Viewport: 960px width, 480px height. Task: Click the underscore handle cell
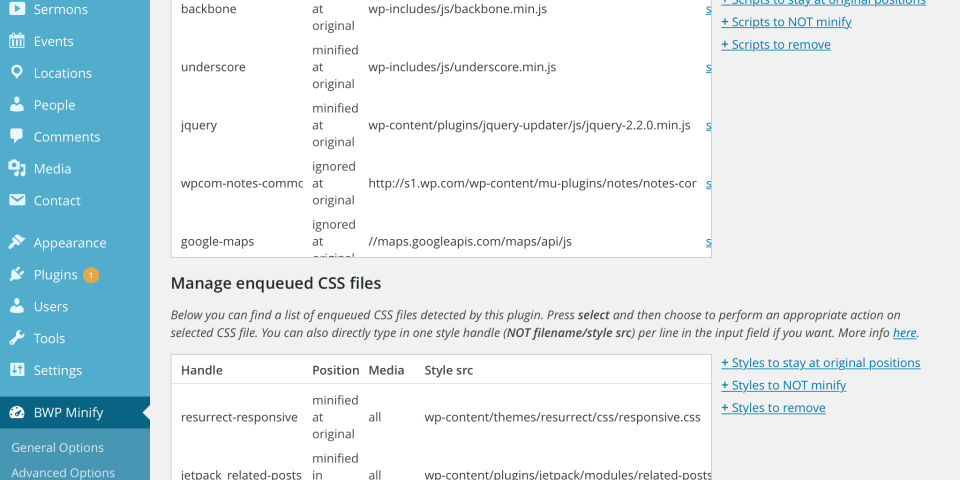[213, 67]
